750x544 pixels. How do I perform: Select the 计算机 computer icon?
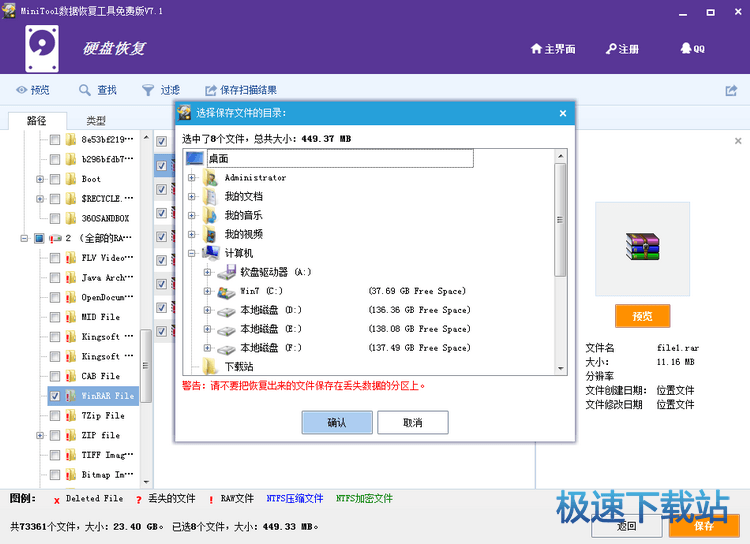point(211,253)
